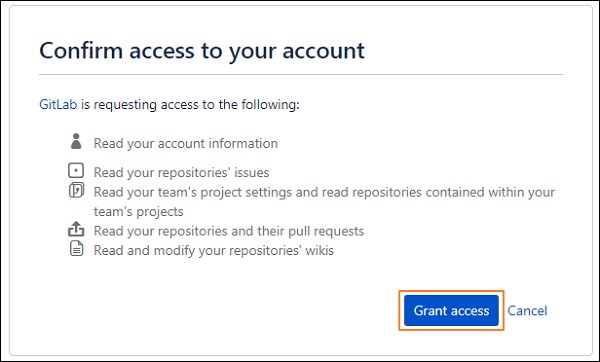Click 'is requesting access to the following:' text
600x362 pixels.
[x=190, y=104]
